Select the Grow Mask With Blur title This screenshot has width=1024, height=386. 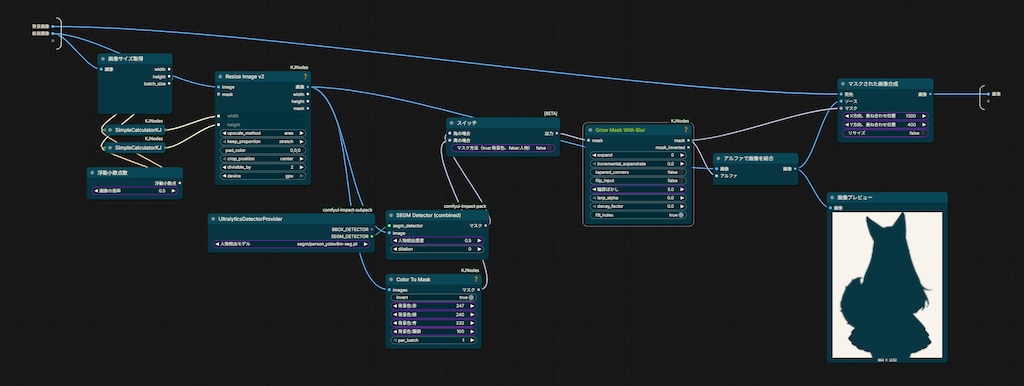click(620, 129)
